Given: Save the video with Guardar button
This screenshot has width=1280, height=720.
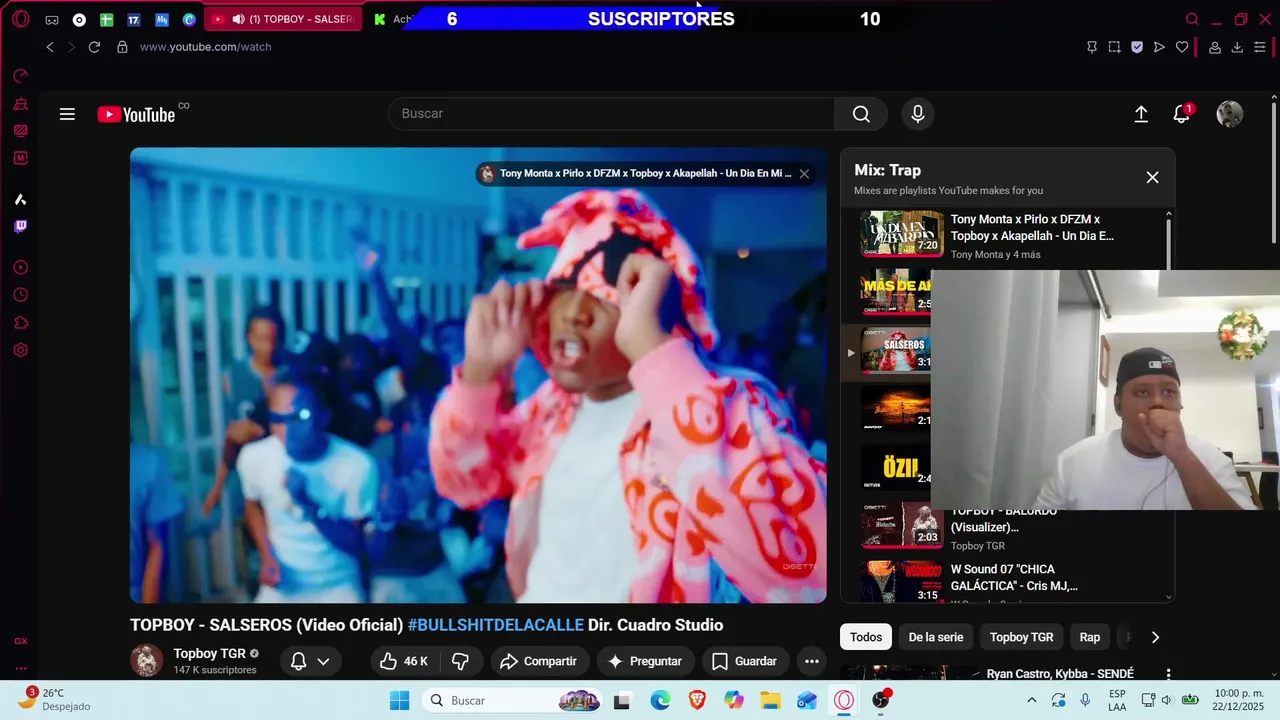Looking at the screenshot, I should tap(745, 661).
